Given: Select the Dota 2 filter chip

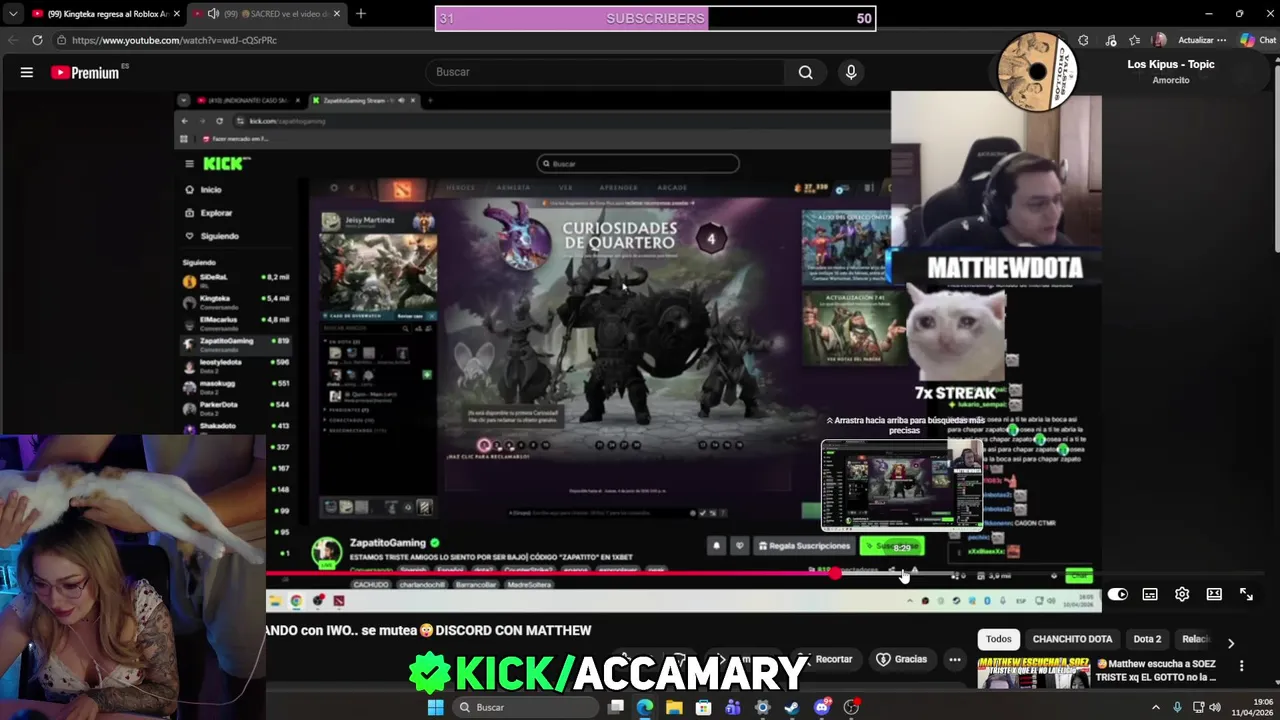Looking at the screenshot, I should click(x=1147, y=639).
